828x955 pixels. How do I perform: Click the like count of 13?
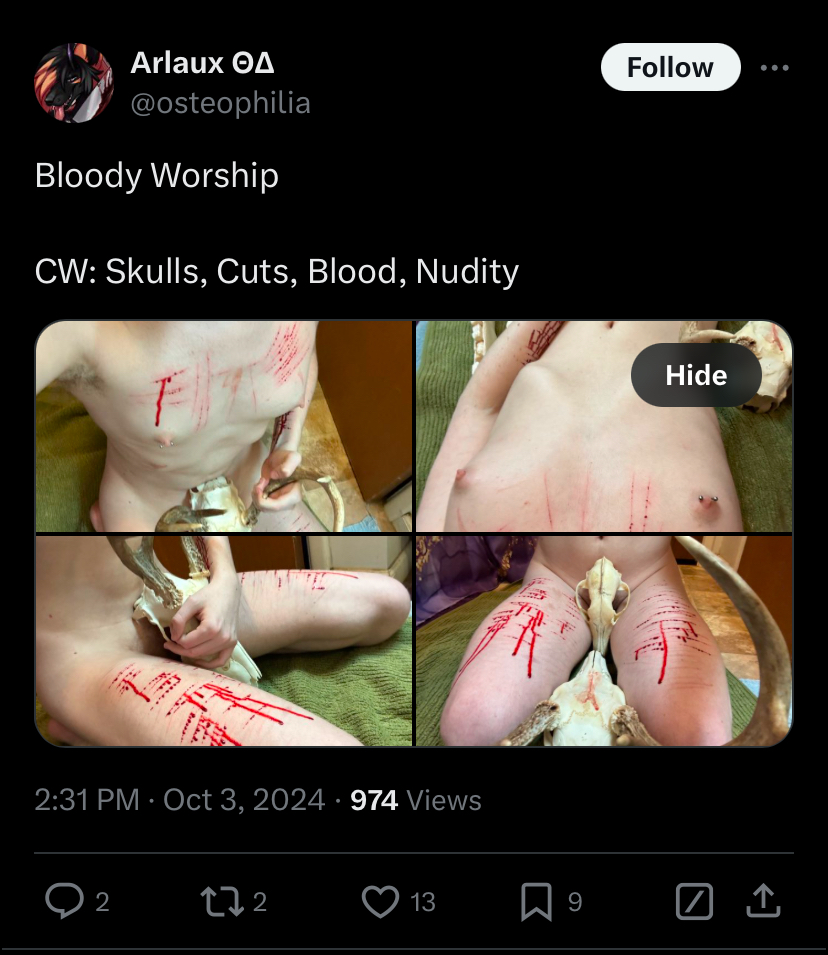[423, 902]
